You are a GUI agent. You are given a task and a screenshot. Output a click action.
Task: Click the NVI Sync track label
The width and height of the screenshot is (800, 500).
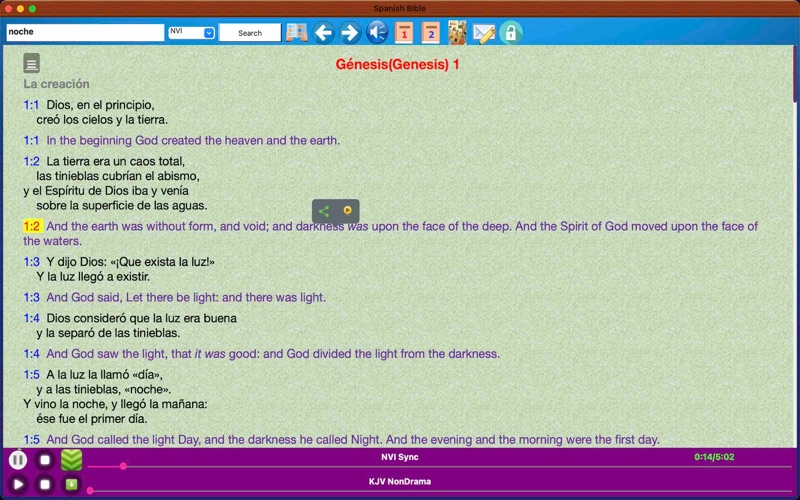pos(399,457)
